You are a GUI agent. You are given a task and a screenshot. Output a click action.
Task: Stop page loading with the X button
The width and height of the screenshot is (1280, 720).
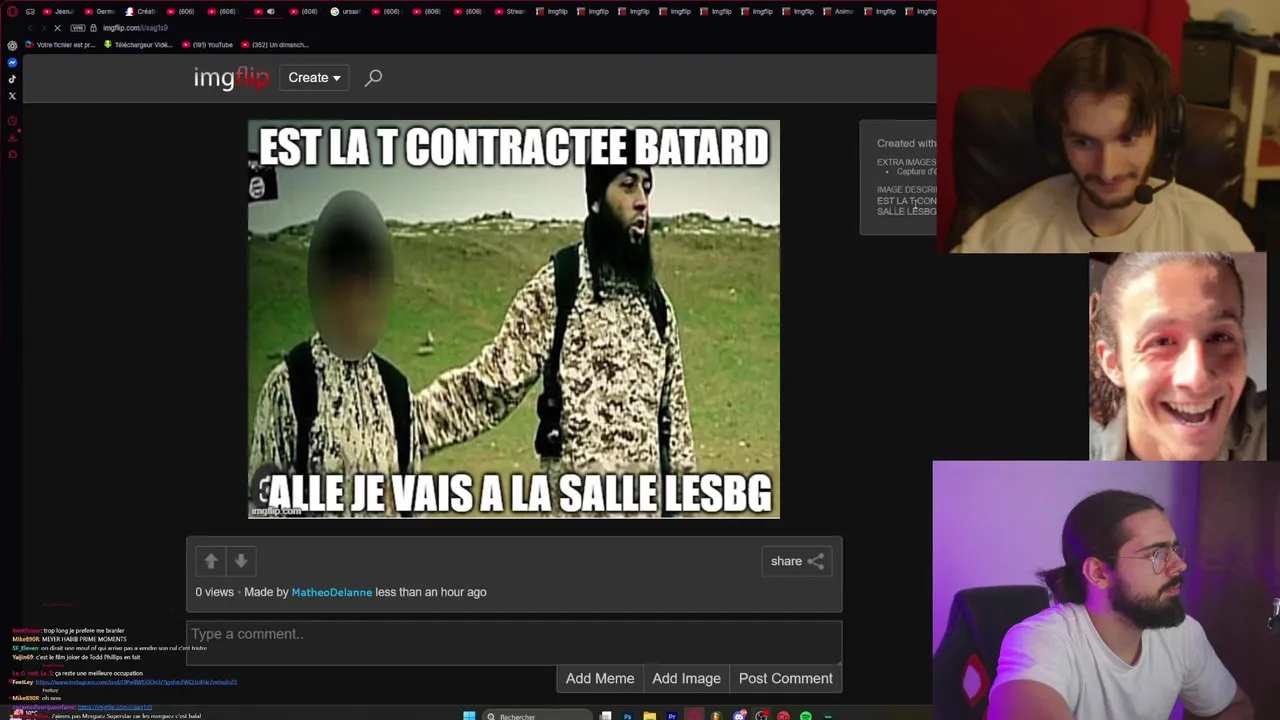[57, 28]
